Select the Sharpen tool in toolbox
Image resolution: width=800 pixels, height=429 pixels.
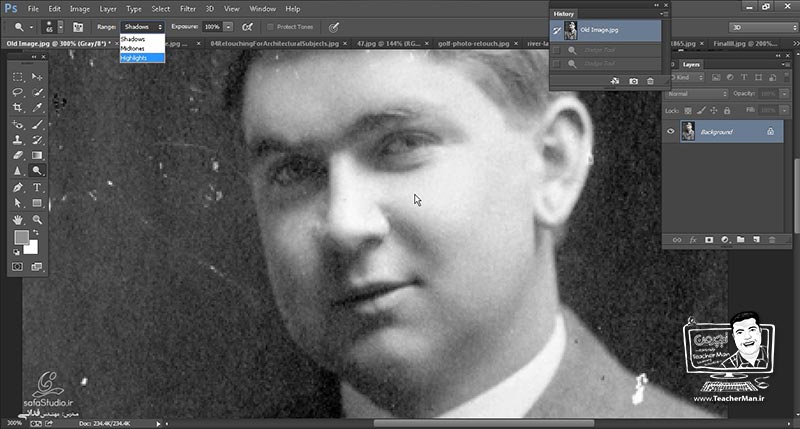coord(18,171)
